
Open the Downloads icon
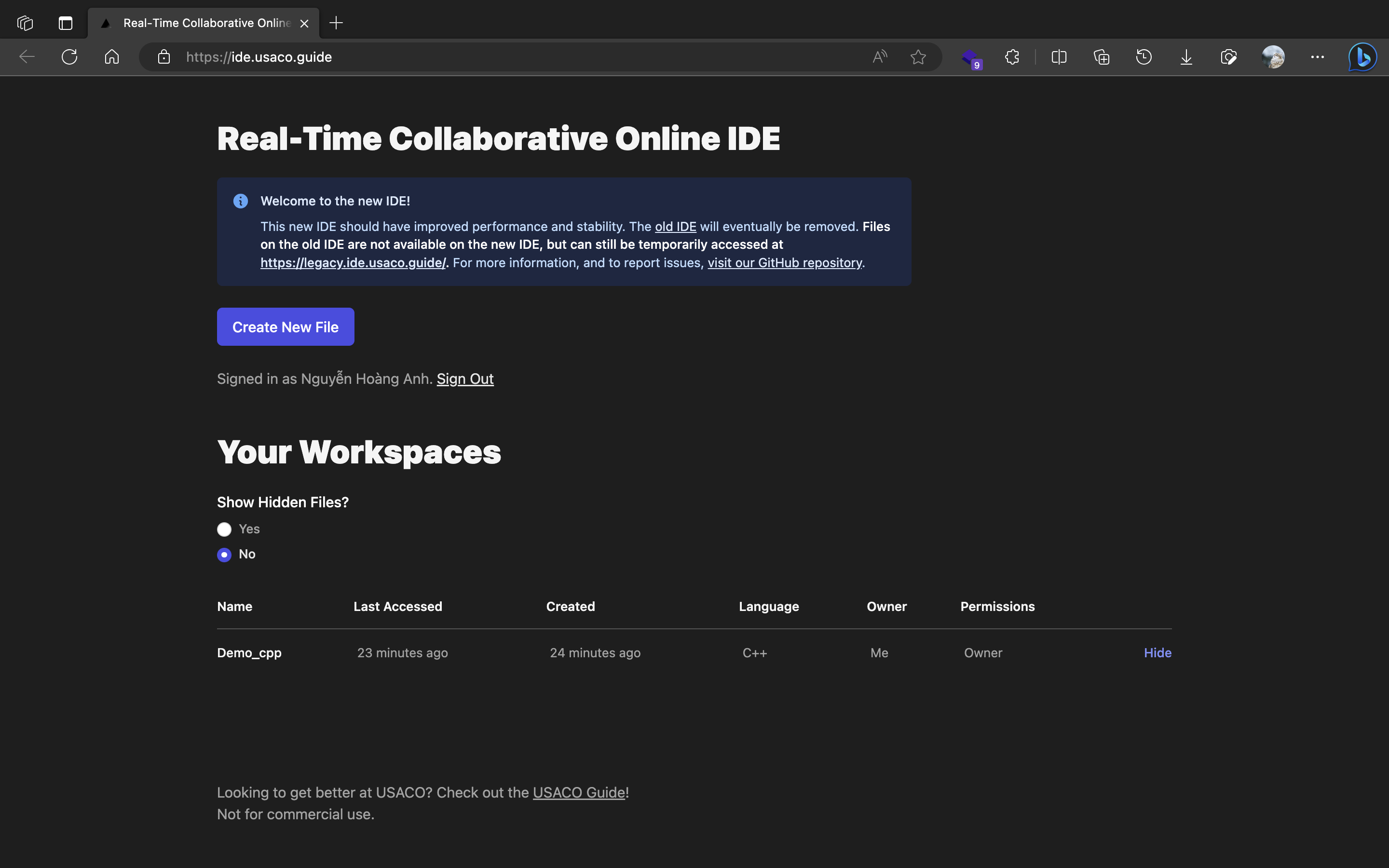pos(1186,57)
